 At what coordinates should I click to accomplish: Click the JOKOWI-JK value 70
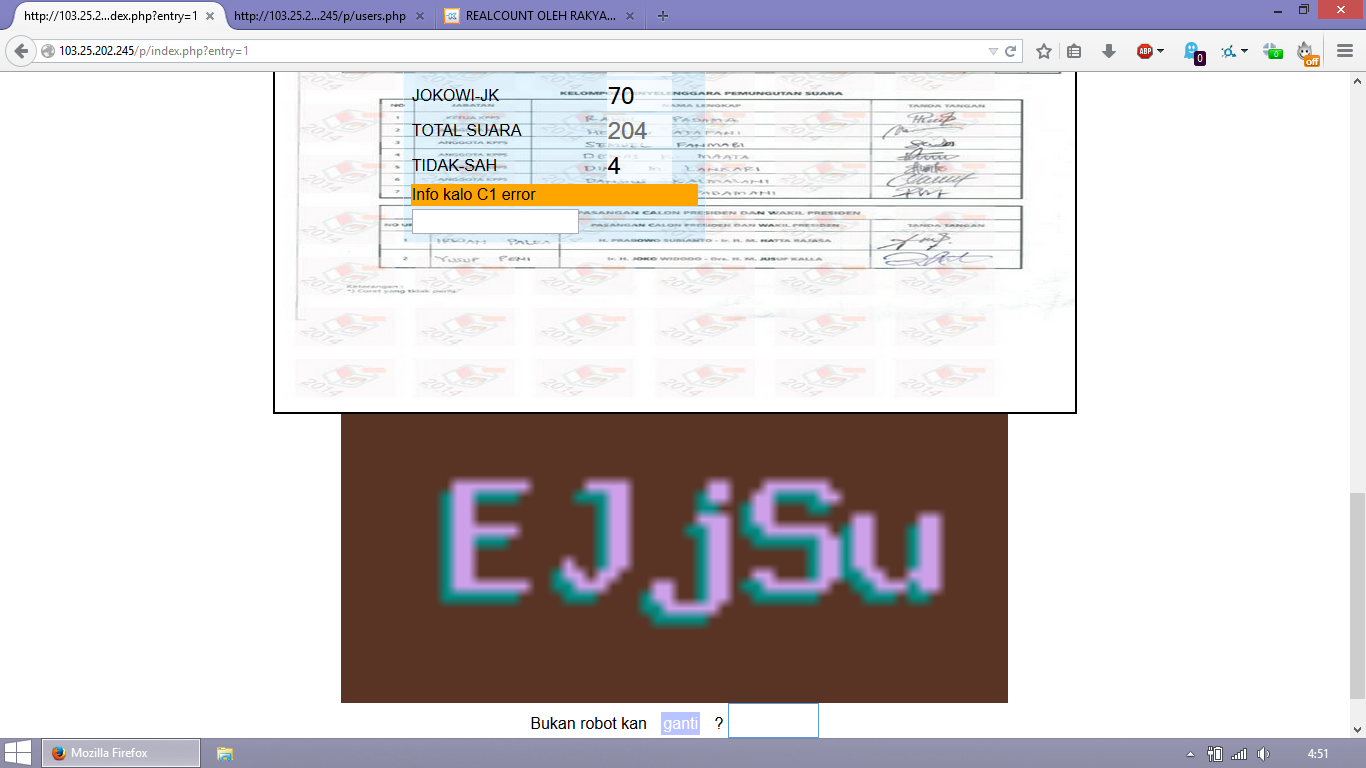tap(621, 96)
